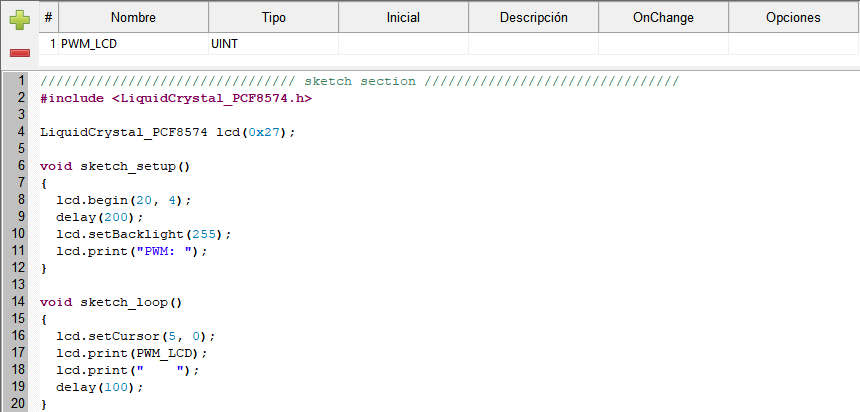Sort by the Nombre column header
Screen dimensions: 860x412
pyautogui.click(x=133, y=18)
